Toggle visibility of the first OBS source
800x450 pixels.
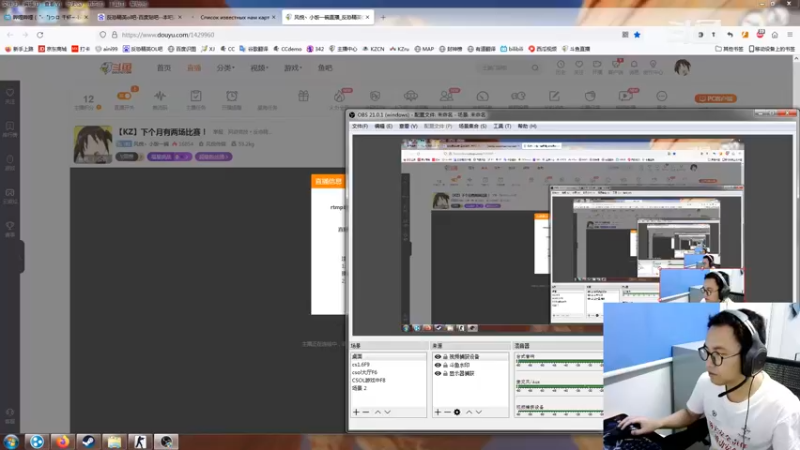click(438, 357)
